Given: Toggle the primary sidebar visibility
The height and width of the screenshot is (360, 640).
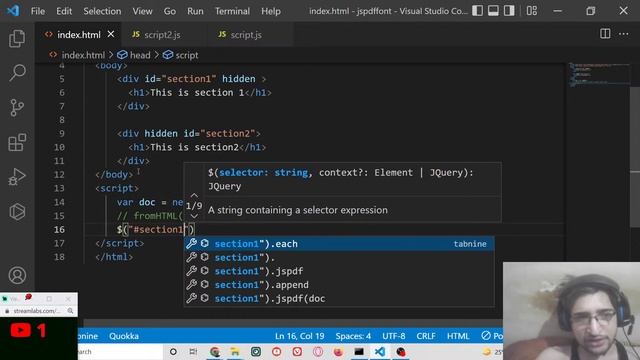Looking at the screenshot, I should coord(478,11).
